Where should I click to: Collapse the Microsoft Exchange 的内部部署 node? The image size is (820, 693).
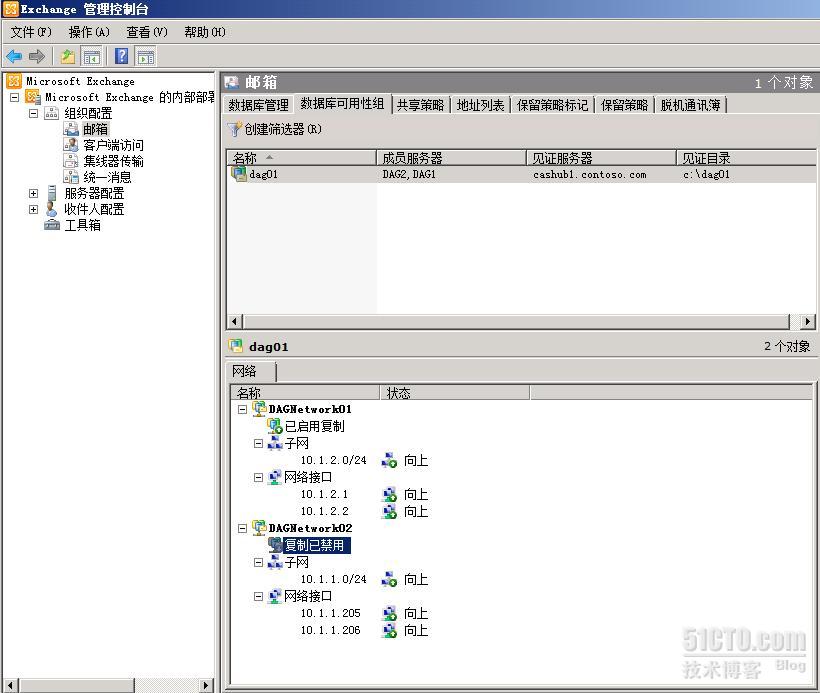(15, 97)
